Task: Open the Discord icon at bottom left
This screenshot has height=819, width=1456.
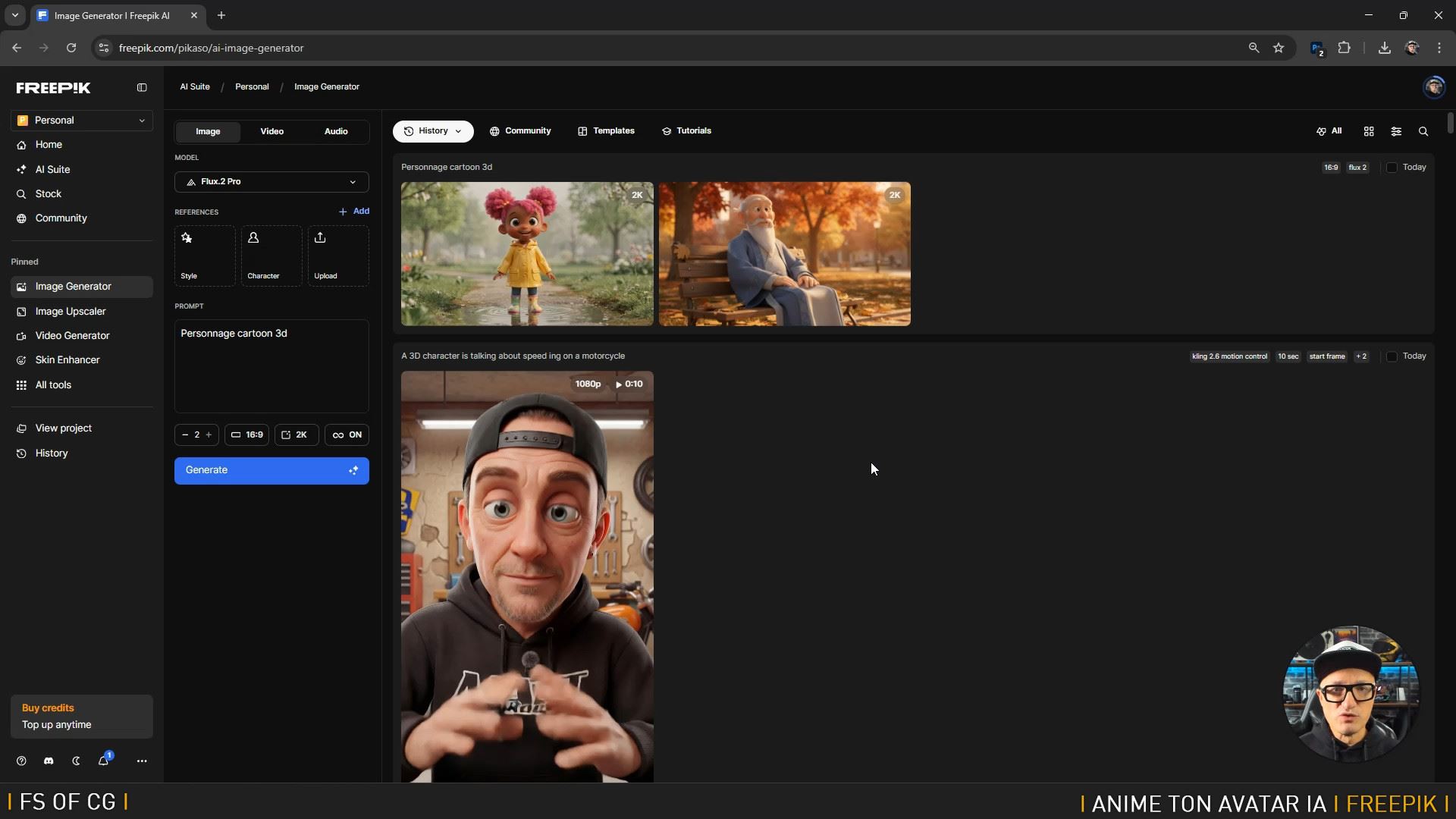Action: pyautogui.click(x=48, y=761)
